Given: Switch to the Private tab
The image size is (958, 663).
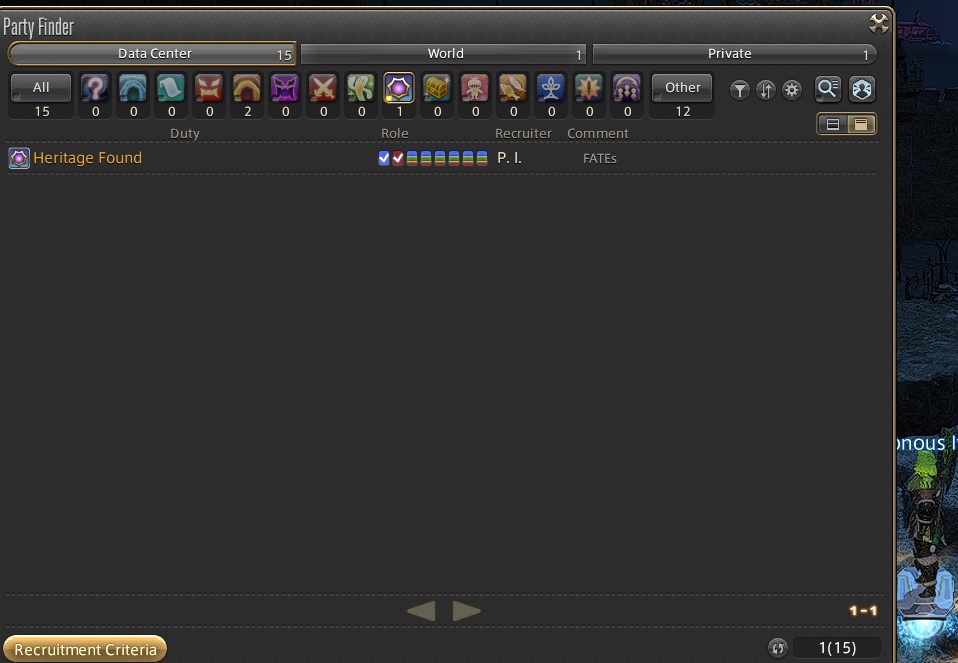Looking at the screenshot, I should point(734,54).
